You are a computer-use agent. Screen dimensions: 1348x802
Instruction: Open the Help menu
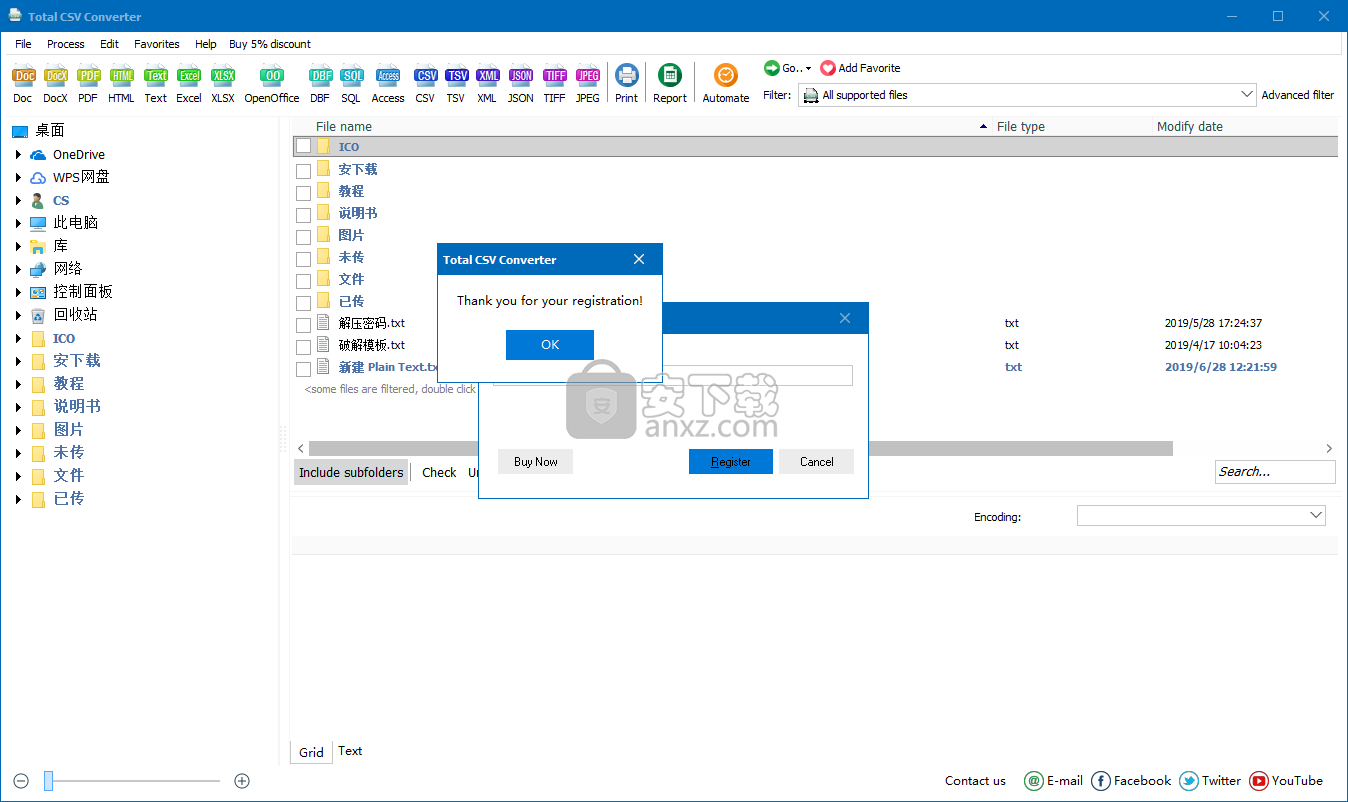pos(206,44)
